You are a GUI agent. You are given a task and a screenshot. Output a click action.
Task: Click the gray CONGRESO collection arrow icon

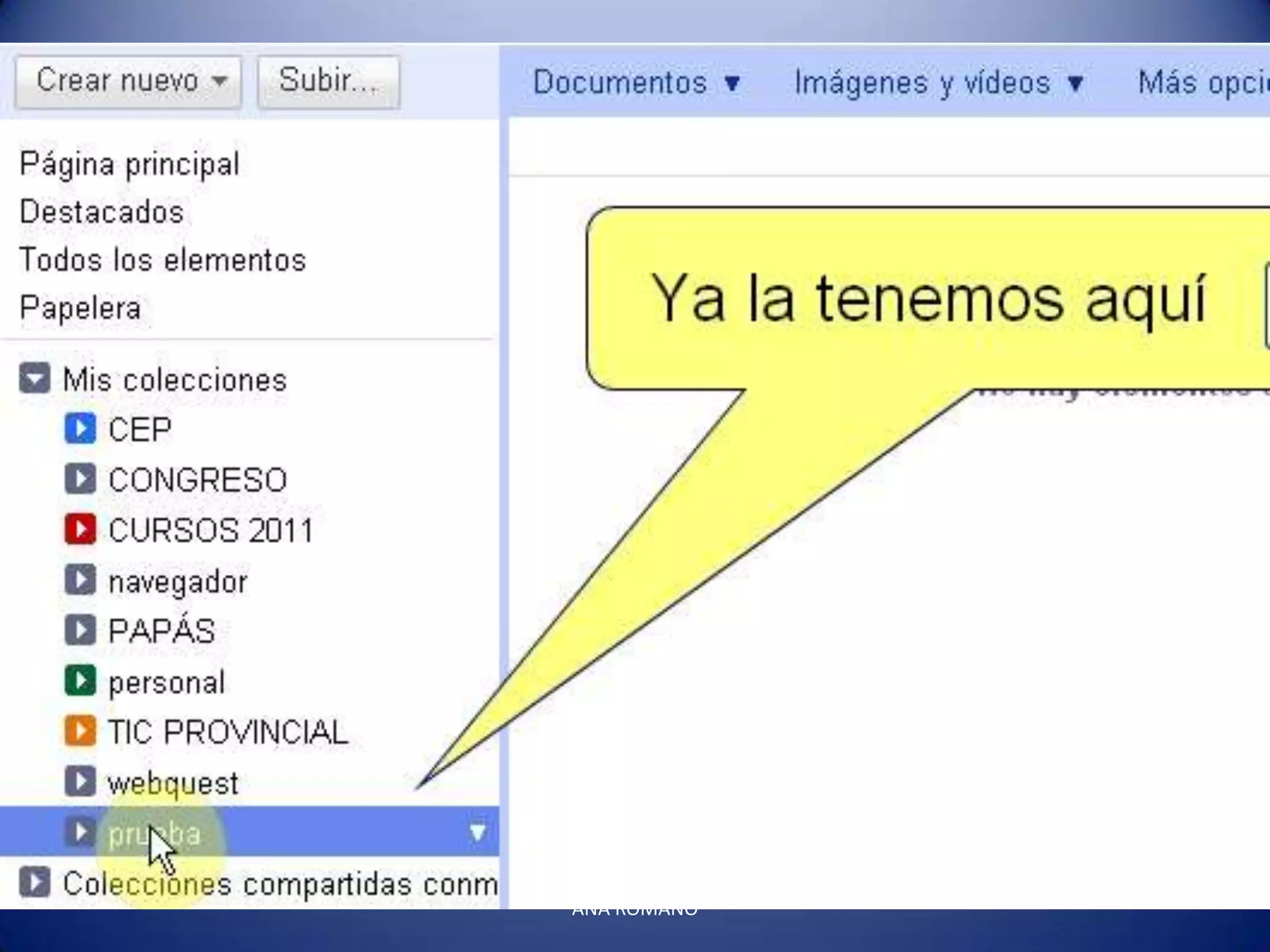coord(80,479)
